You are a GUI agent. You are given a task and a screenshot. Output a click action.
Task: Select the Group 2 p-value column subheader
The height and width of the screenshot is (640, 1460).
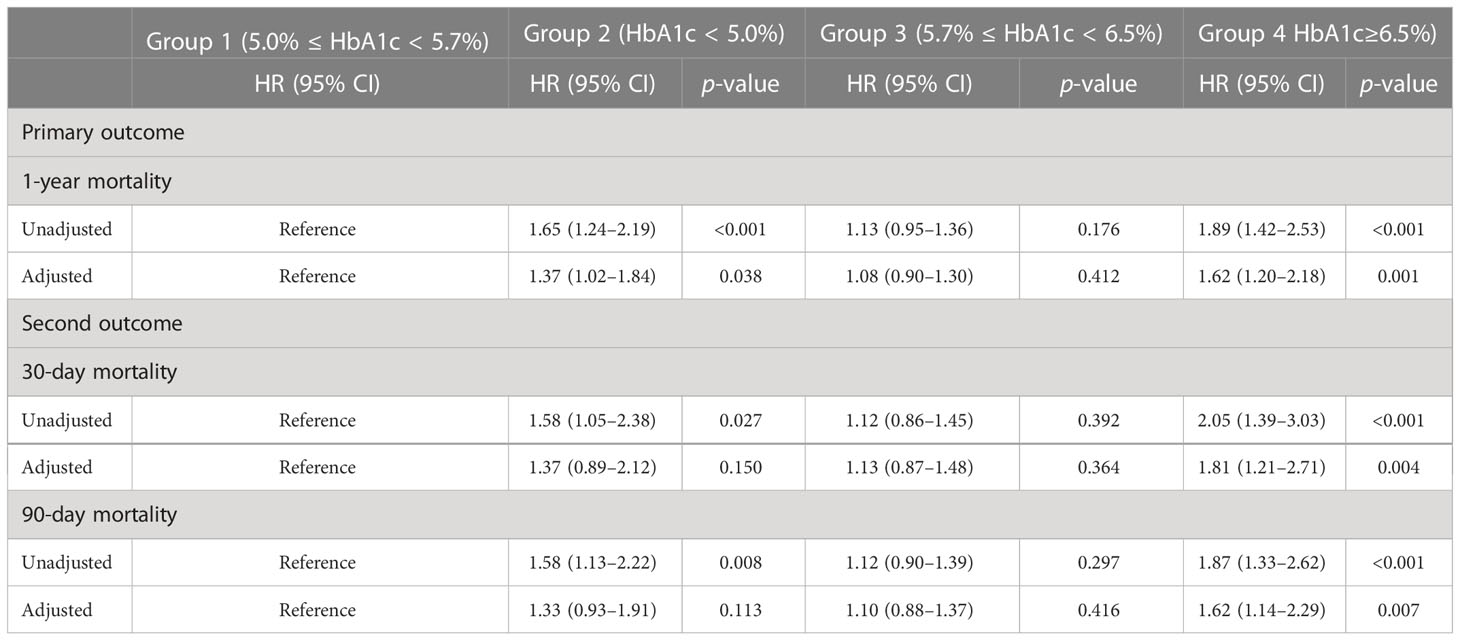743,84
